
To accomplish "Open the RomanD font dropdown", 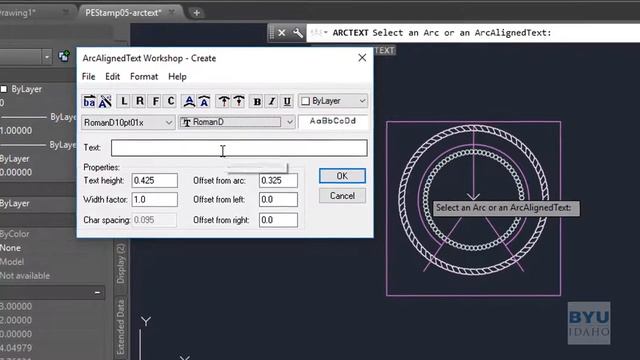I will [x=237, y=122].
